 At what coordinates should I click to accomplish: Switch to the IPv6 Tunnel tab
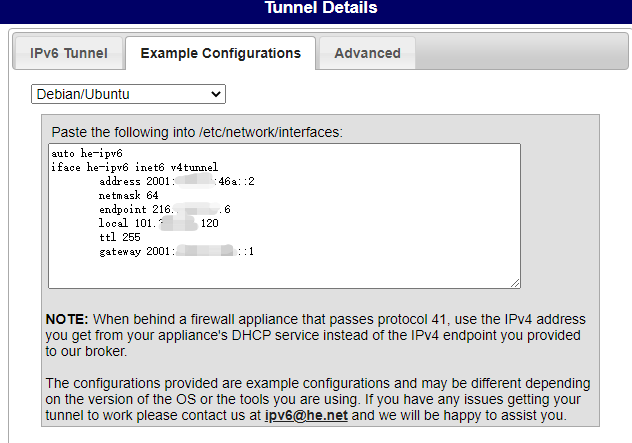point(68,53)
